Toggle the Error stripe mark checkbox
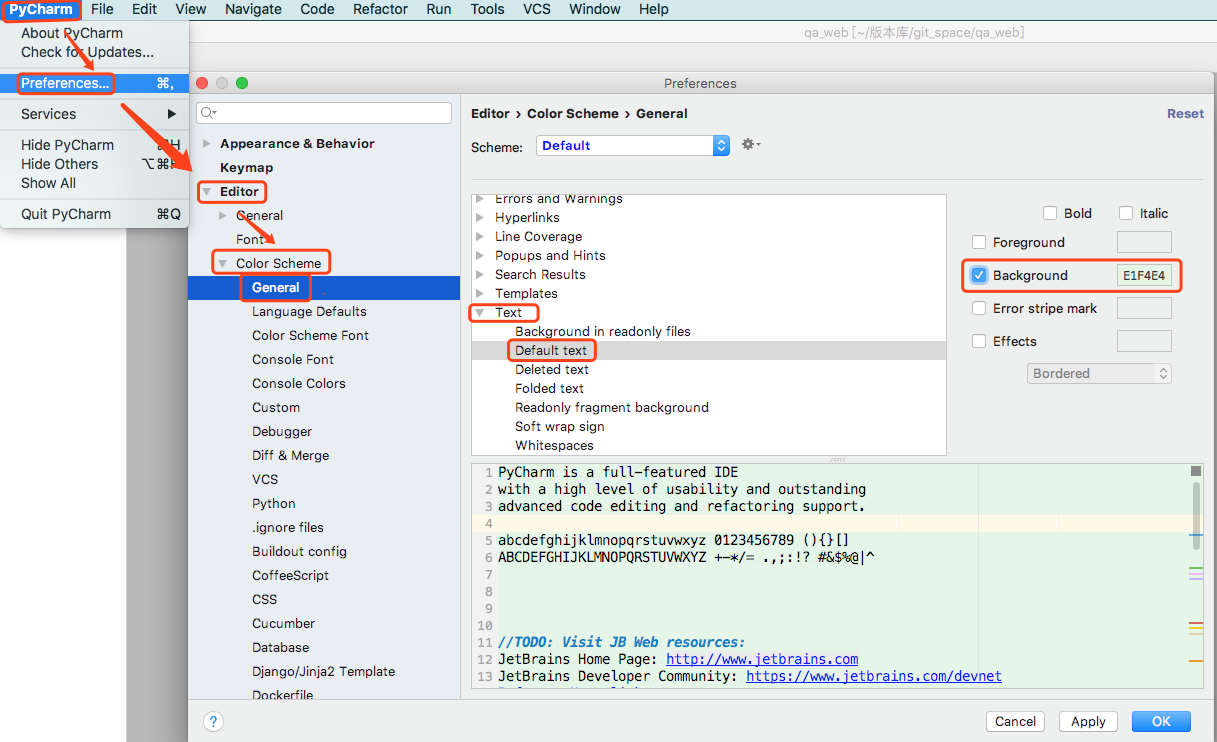Viewport: 1217px width, 742px height. 979,308
